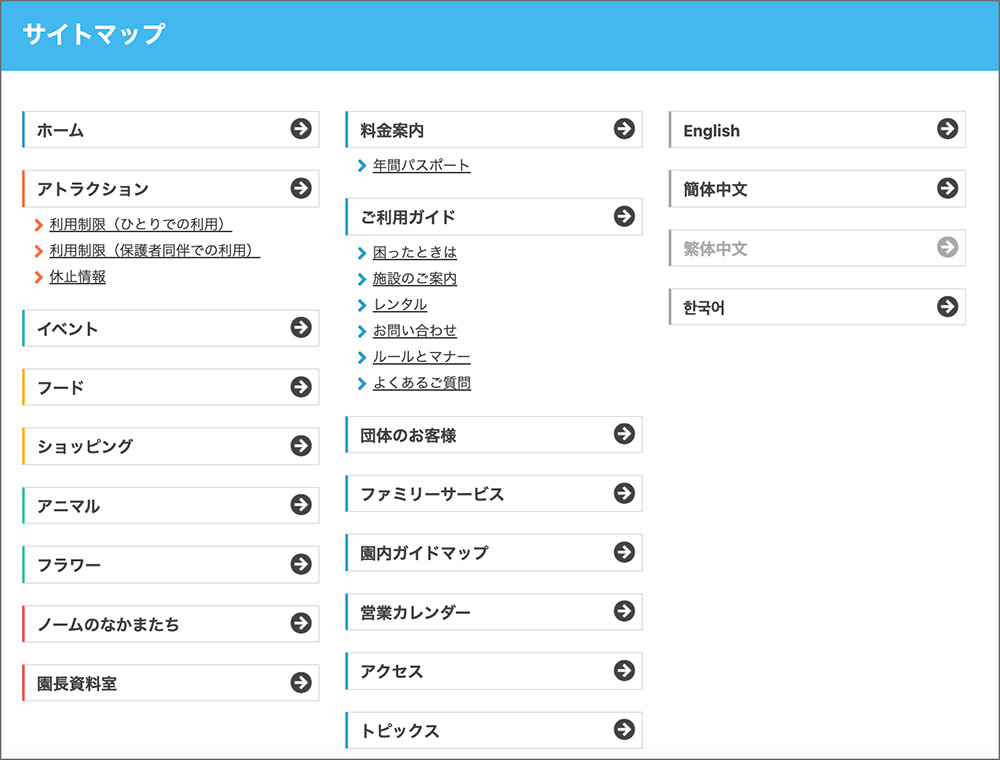The image size is (1000, 760).
Task: Select the 園内ガイドマップ menu label
Action: click(x=425, y=553)
